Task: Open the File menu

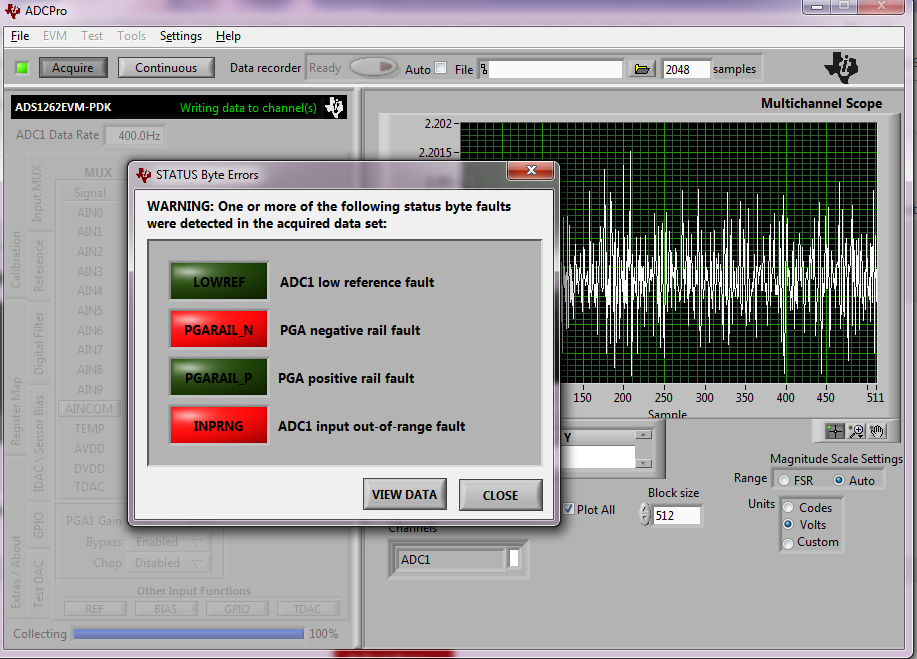Action: [20, 36]
